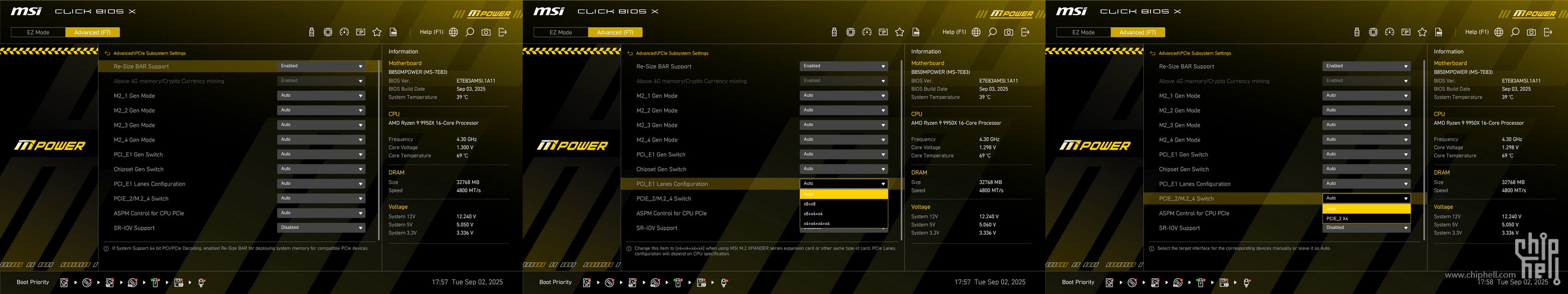The width and height of the screenshot is (1568, 294).
Task: Select Advanced (F7) mode in right screenshot
Action: pyautogui.click(x=1138, y=32)
